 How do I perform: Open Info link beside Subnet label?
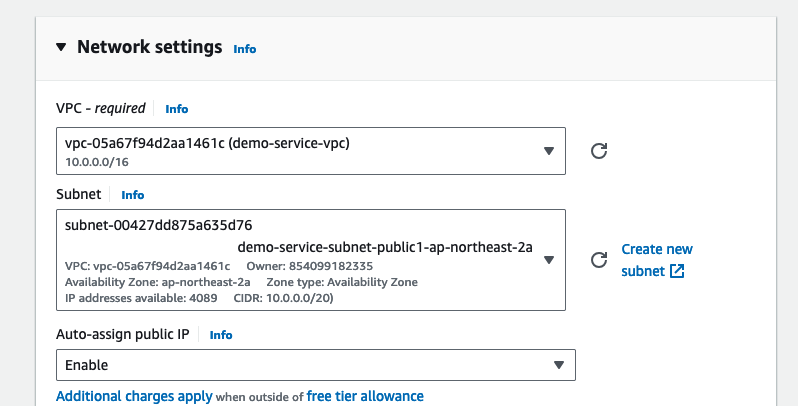pyautogui.click(x=132, y=195)
